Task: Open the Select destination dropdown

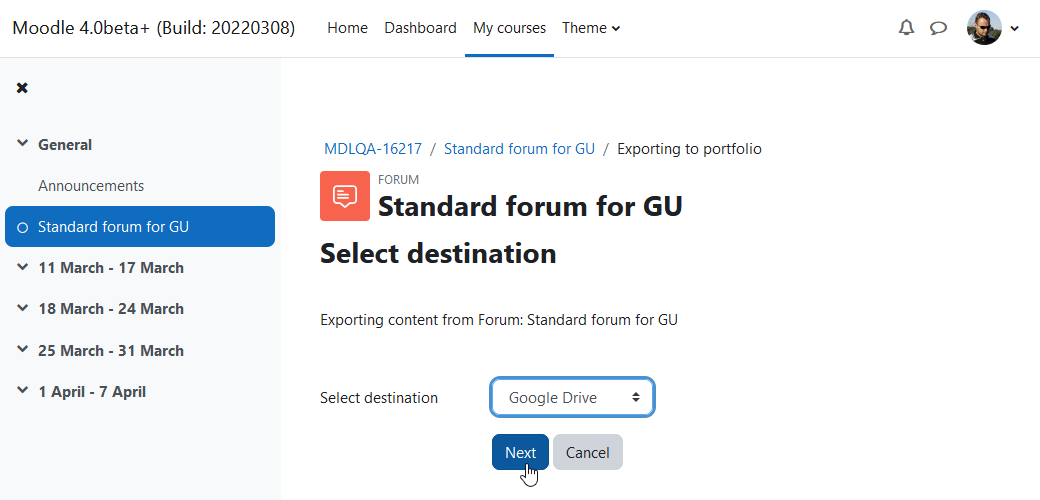Action: point(572,397)
